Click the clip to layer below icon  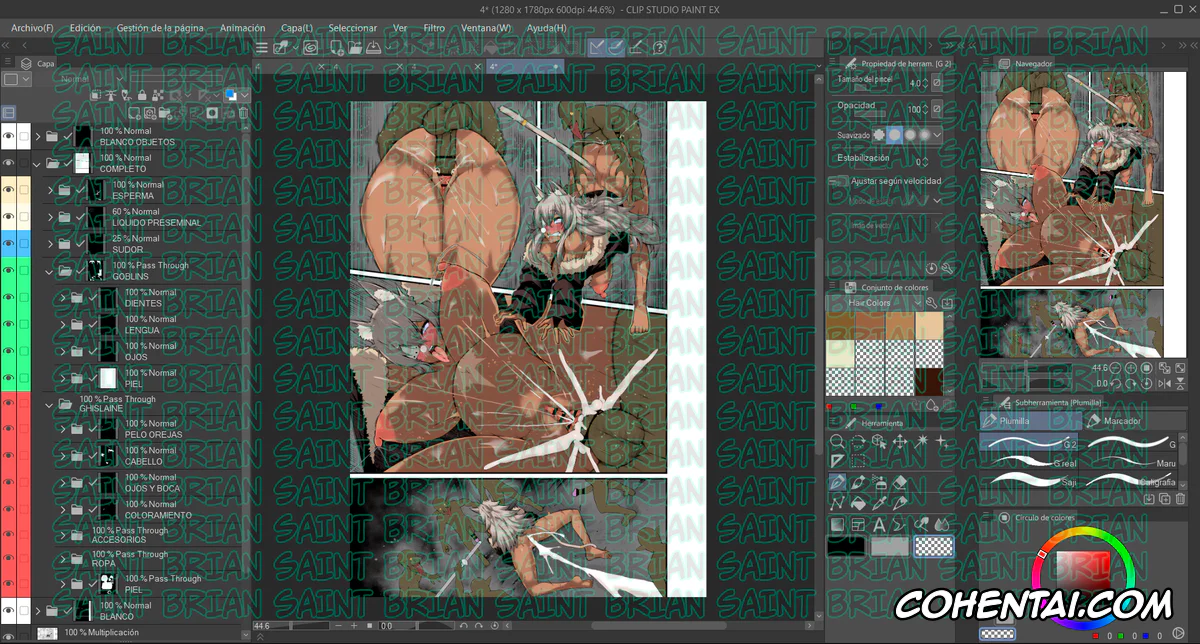tap(98, 96)
